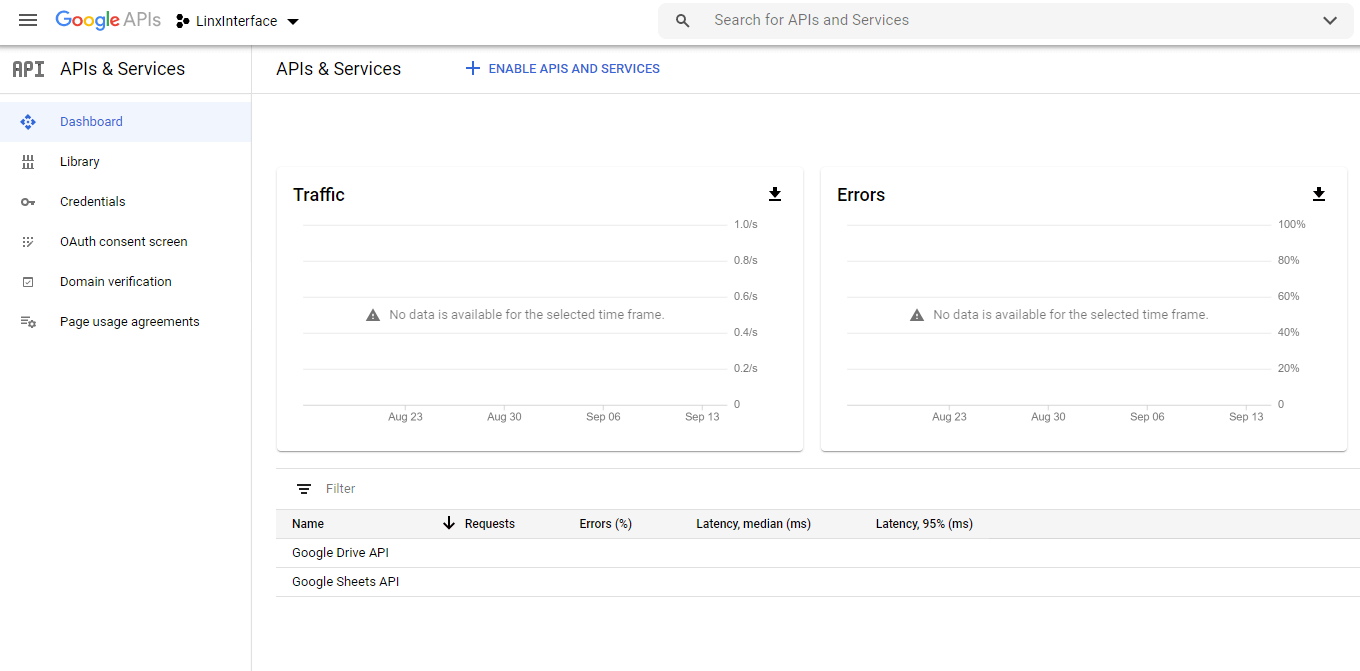The image size is (1360, 671).
Task: Open the Domain verification item
Action: (125, 282)
